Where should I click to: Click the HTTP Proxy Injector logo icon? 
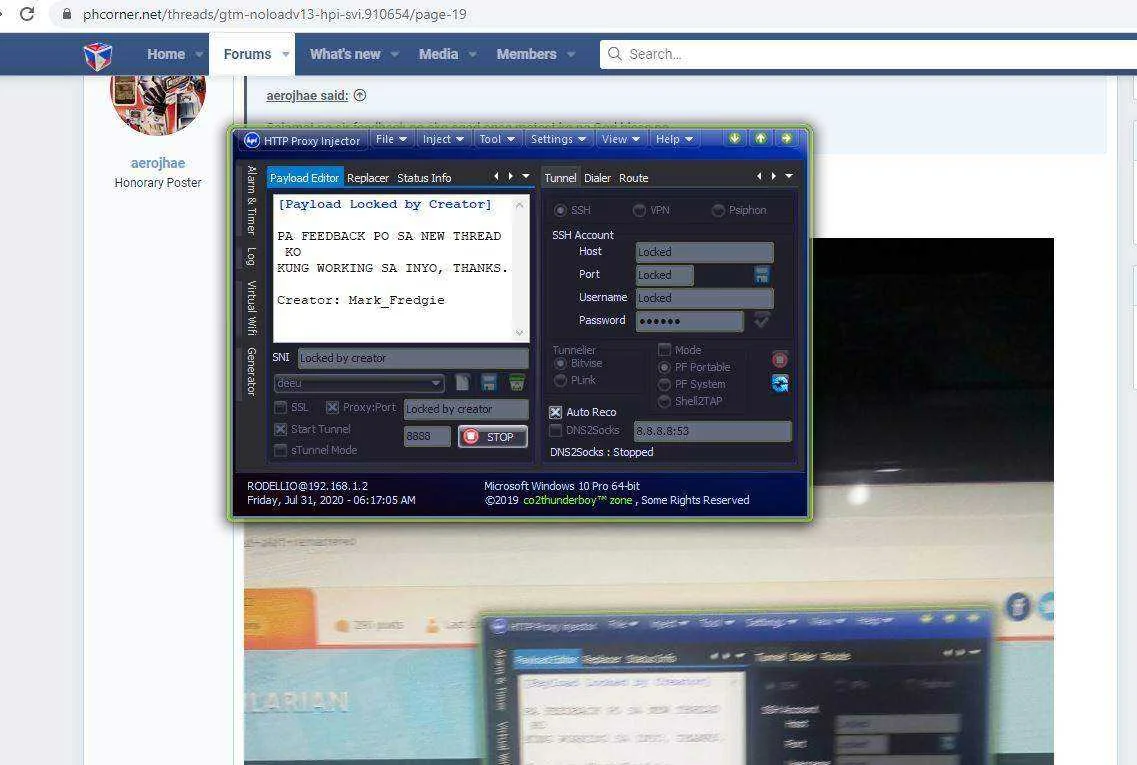click(x=252, y=140)
